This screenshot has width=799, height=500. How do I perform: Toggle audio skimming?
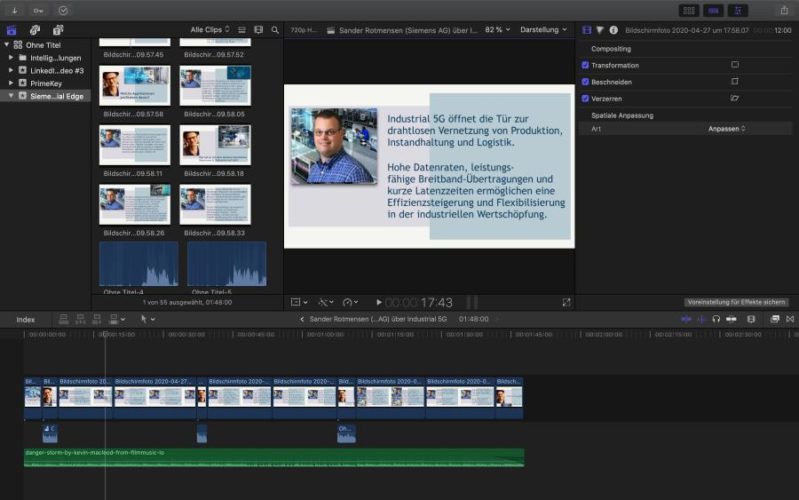pos(702,319)
